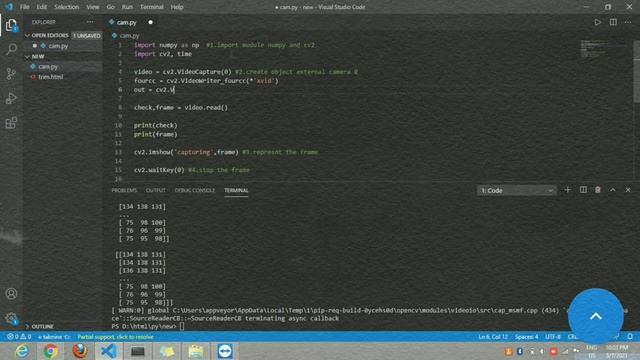Screen dimensions: 640x360
Task: Open the Go menu
Action: click(111, 7)
